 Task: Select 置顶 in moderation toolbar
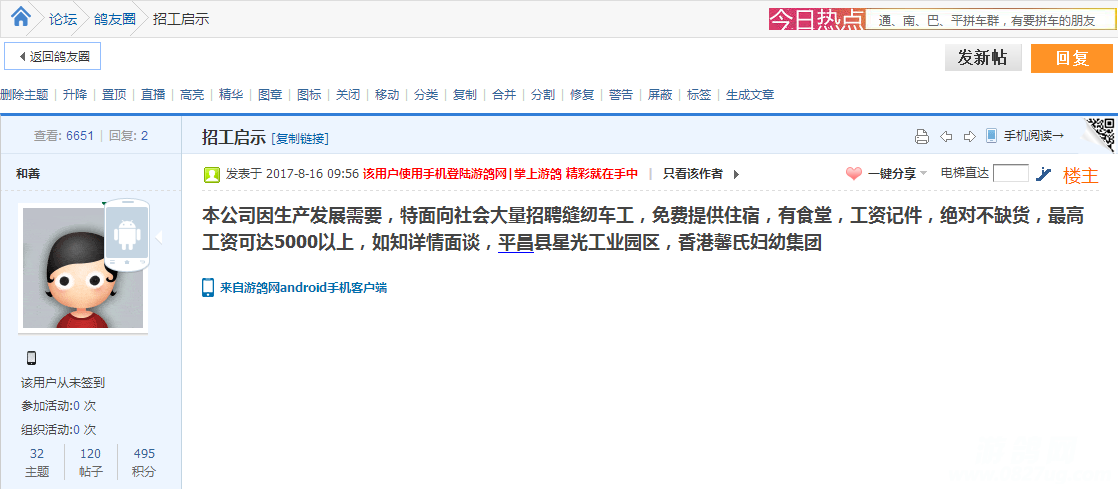114,95
